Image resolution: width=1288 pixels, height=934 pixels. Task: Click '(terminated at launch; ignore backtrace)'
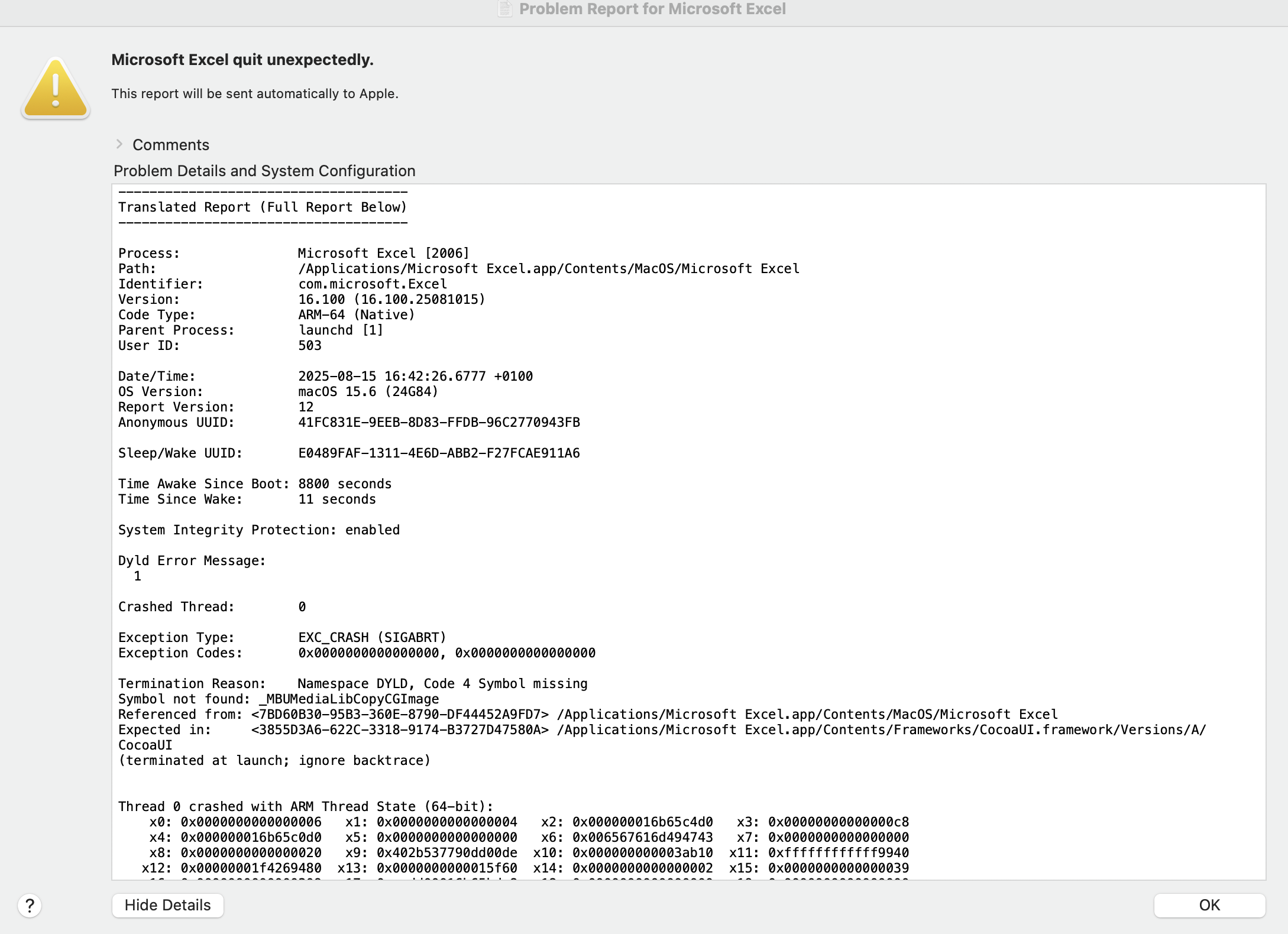point(274,760)
